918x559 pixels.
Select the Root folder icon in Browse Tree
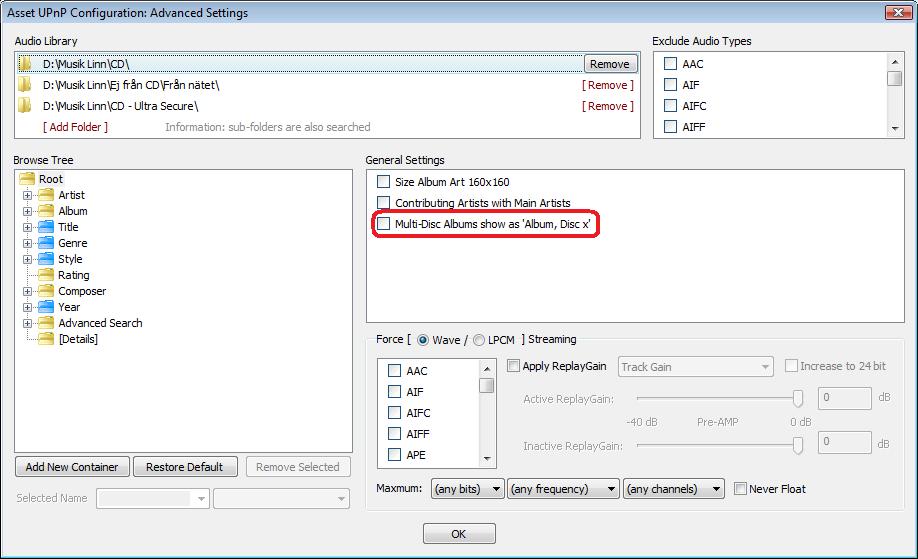click(27, 179)
